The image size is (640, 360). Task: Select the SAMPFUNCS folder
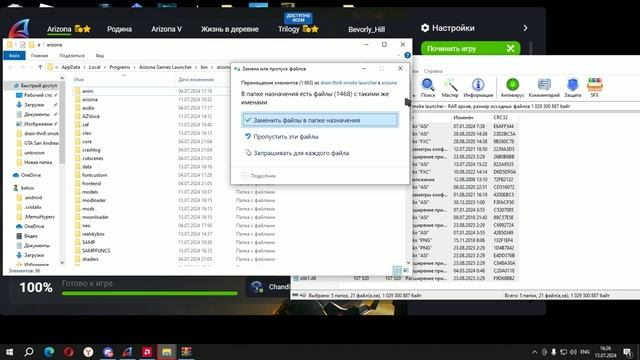click(96, 251)
